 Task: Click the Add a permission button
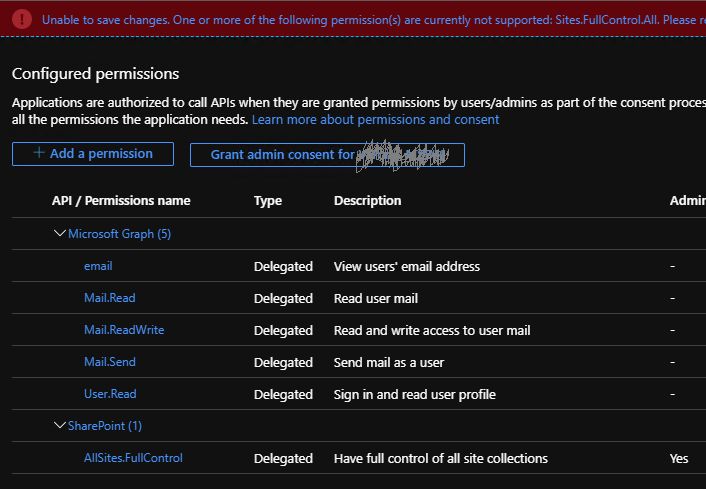pyautogui.click(x=93, y=154)
